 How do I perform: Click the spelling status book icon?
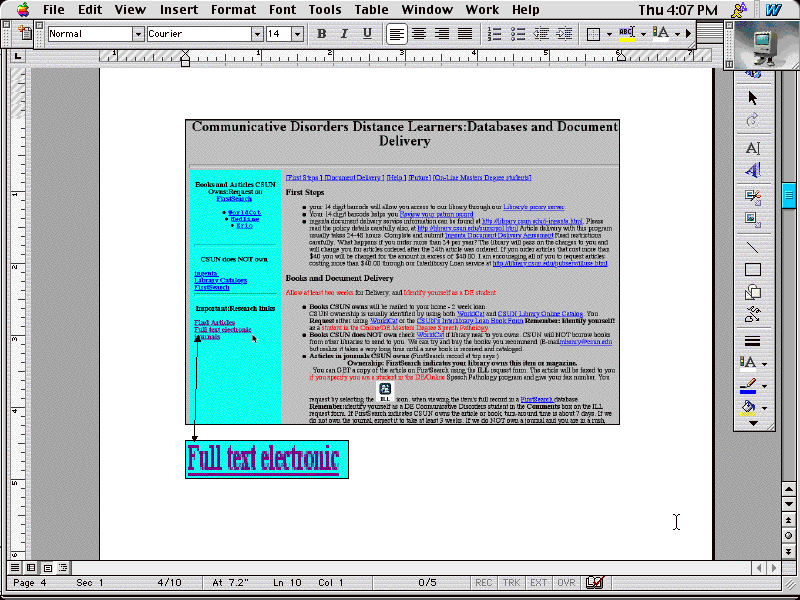pos(595,582)
